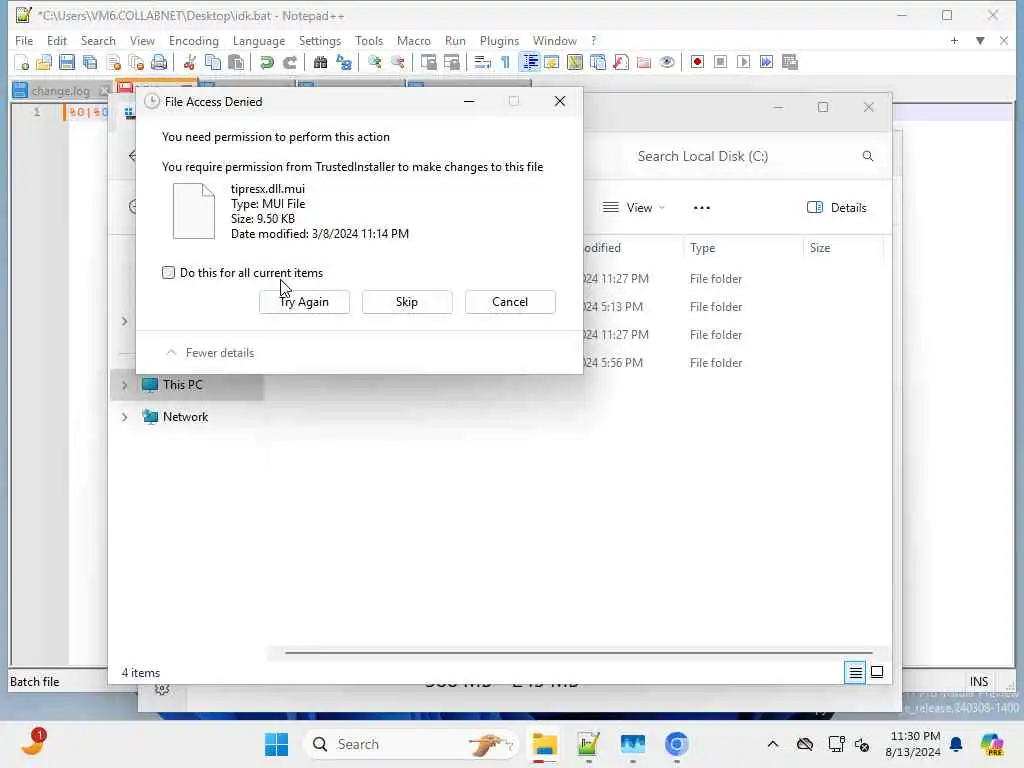
Task: Switch Explorer to large thumbnails view icon
Action: (877, 672)
